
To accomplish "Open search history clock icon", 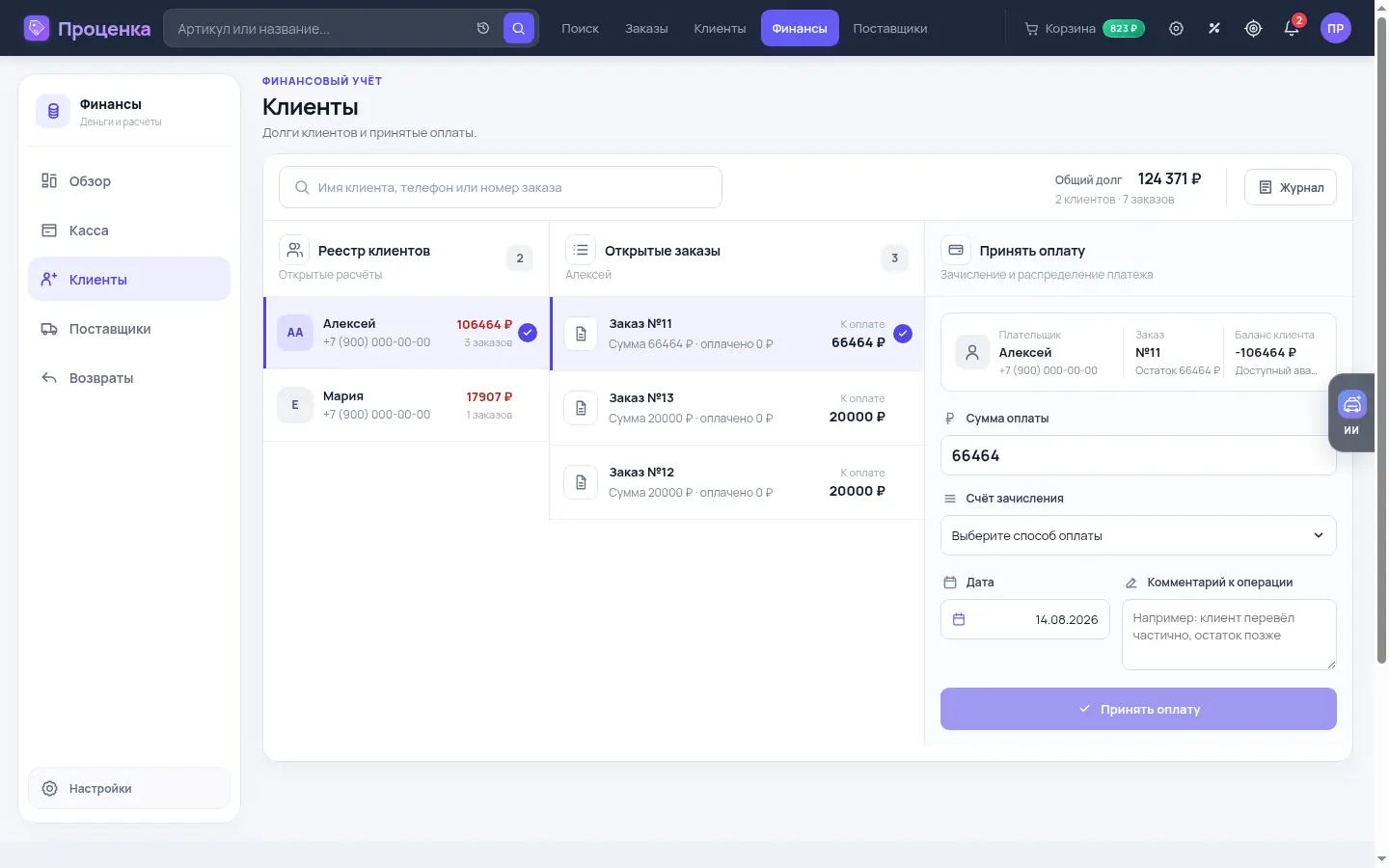I will click(x=483, y=28).
